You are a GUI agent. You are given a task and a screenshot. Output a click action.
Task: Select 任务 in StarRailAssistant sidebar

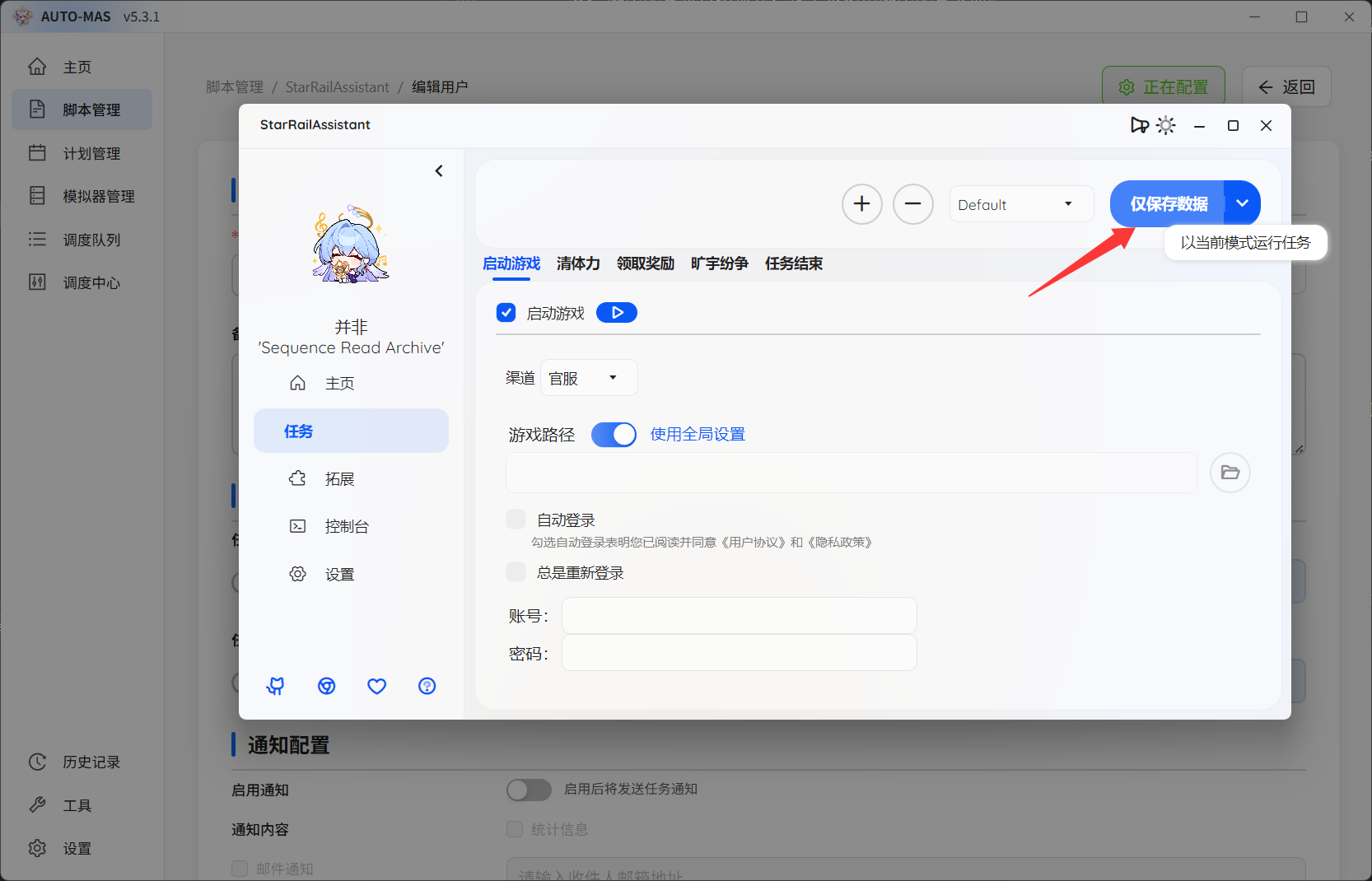(351, 431)
